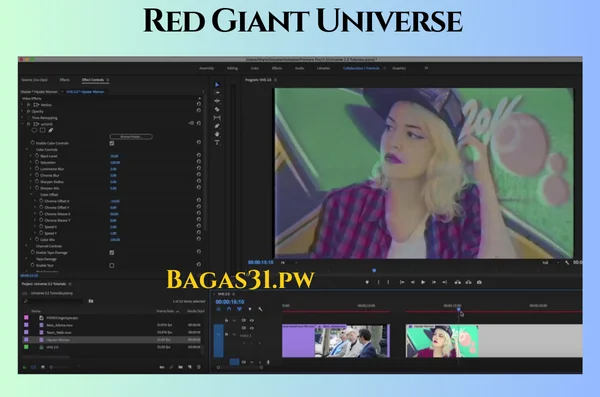Check the Enable Text checkbox
Image resolution: width=600 pixels, height=397 pixels.
tap(112, 265)
